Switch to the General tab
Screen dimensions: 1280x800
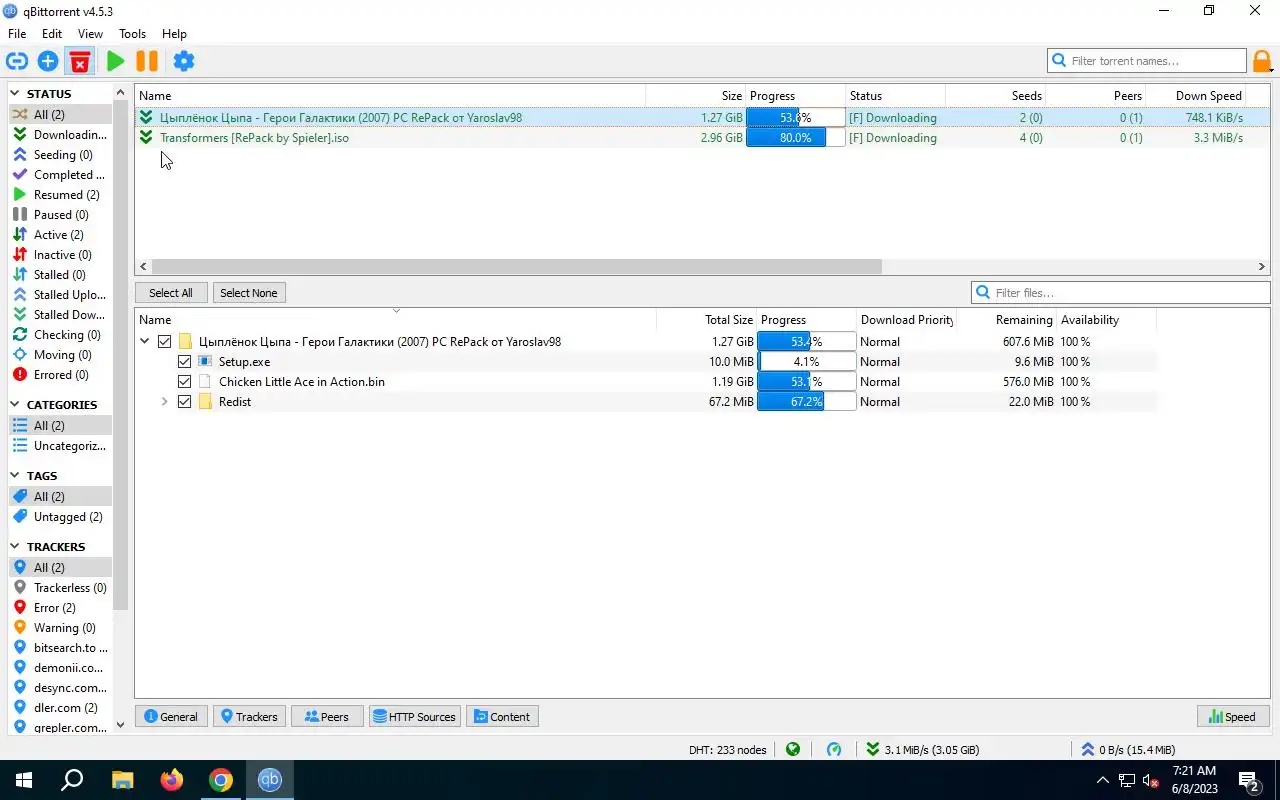(171, 717)
